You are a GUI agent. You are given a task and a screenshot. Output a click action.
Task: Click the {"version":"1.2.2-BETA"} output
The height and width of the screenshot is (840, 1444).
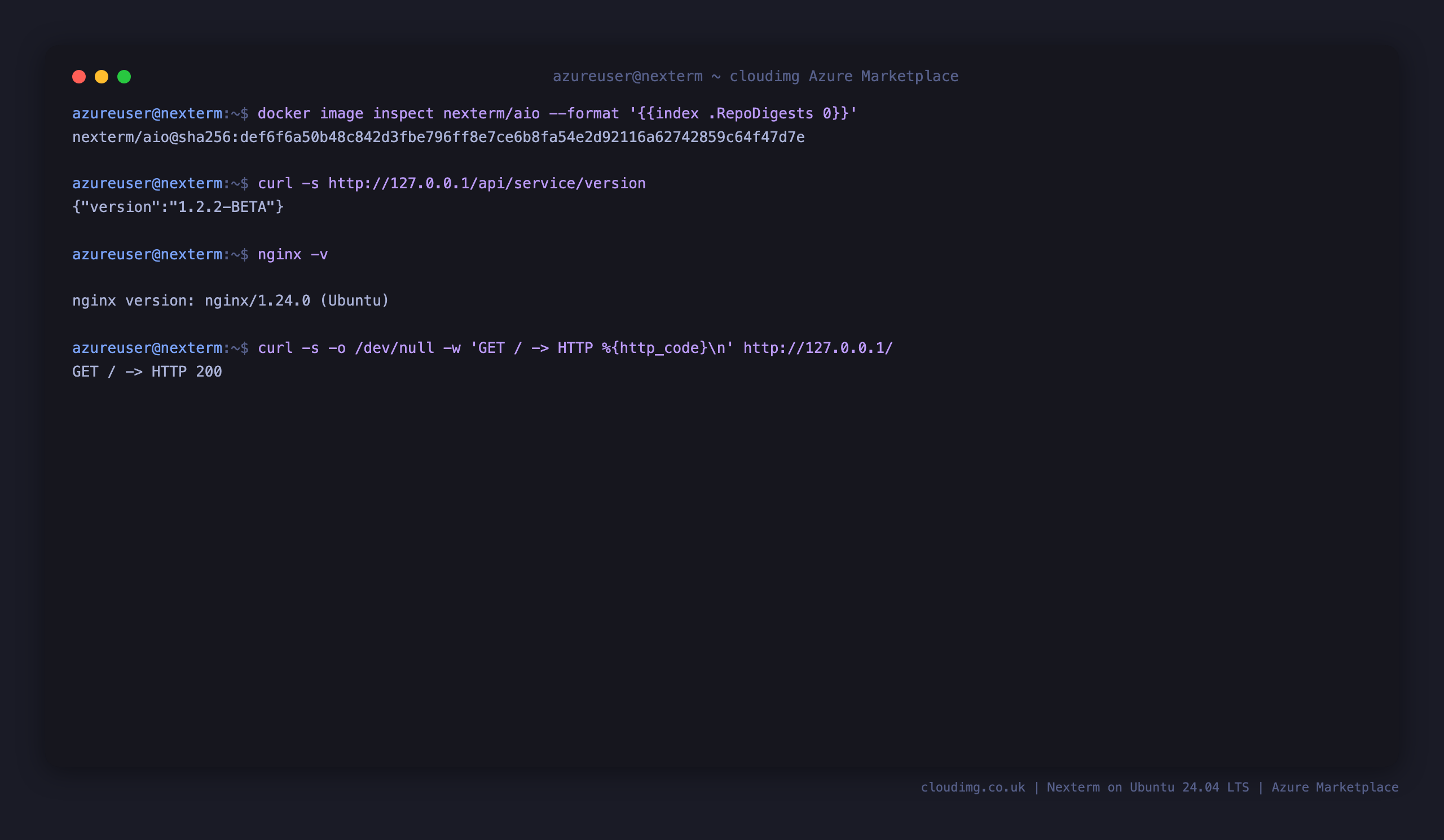[x=178, y=207]
